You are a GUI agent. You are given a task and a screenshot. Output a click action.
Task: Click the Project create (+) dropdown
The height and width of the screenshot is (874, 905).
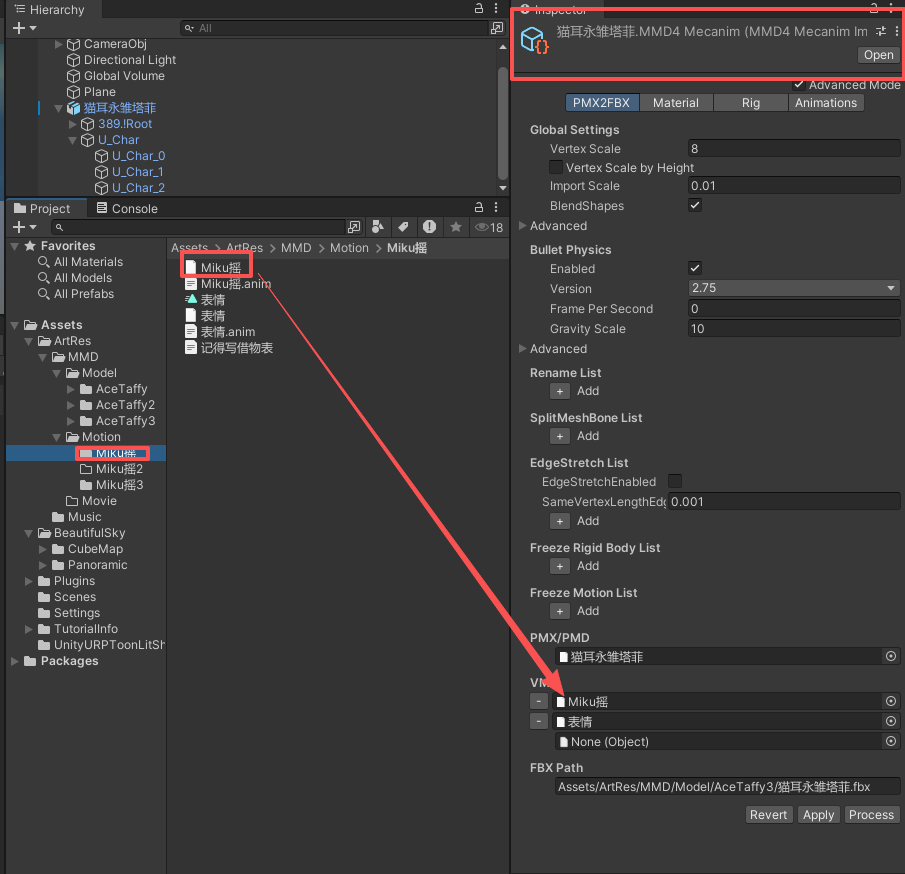24,227
